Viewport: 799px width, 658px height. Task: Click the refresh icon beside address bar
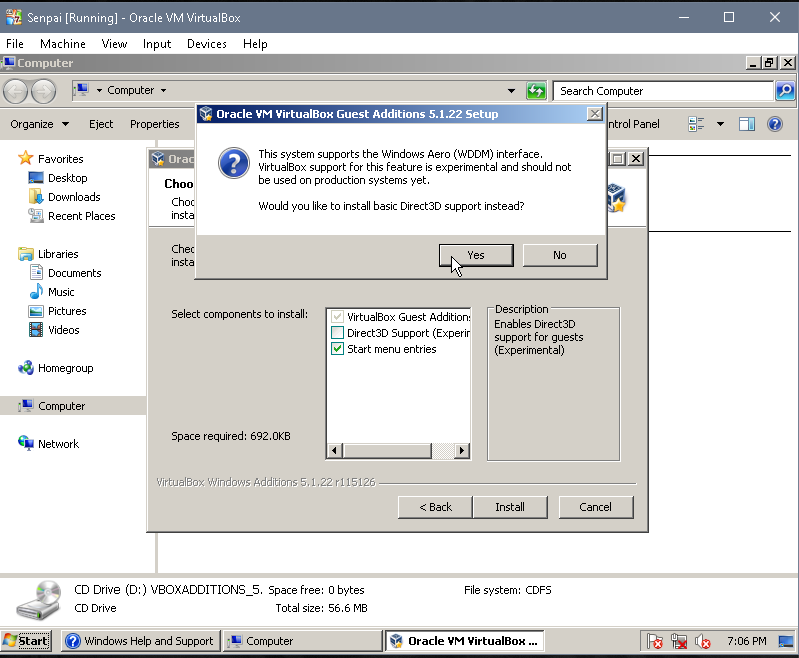tap(536, 91)
